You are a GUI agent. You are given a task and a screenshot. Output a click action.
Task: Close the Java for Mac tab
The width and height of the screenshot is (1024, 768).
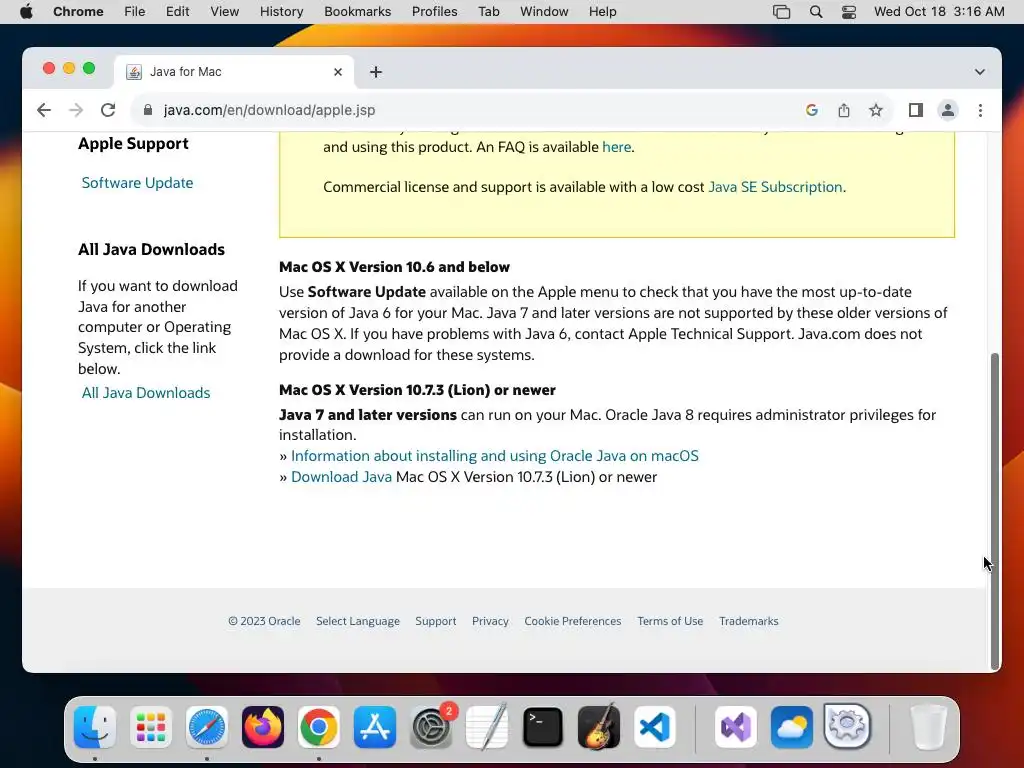338,72
